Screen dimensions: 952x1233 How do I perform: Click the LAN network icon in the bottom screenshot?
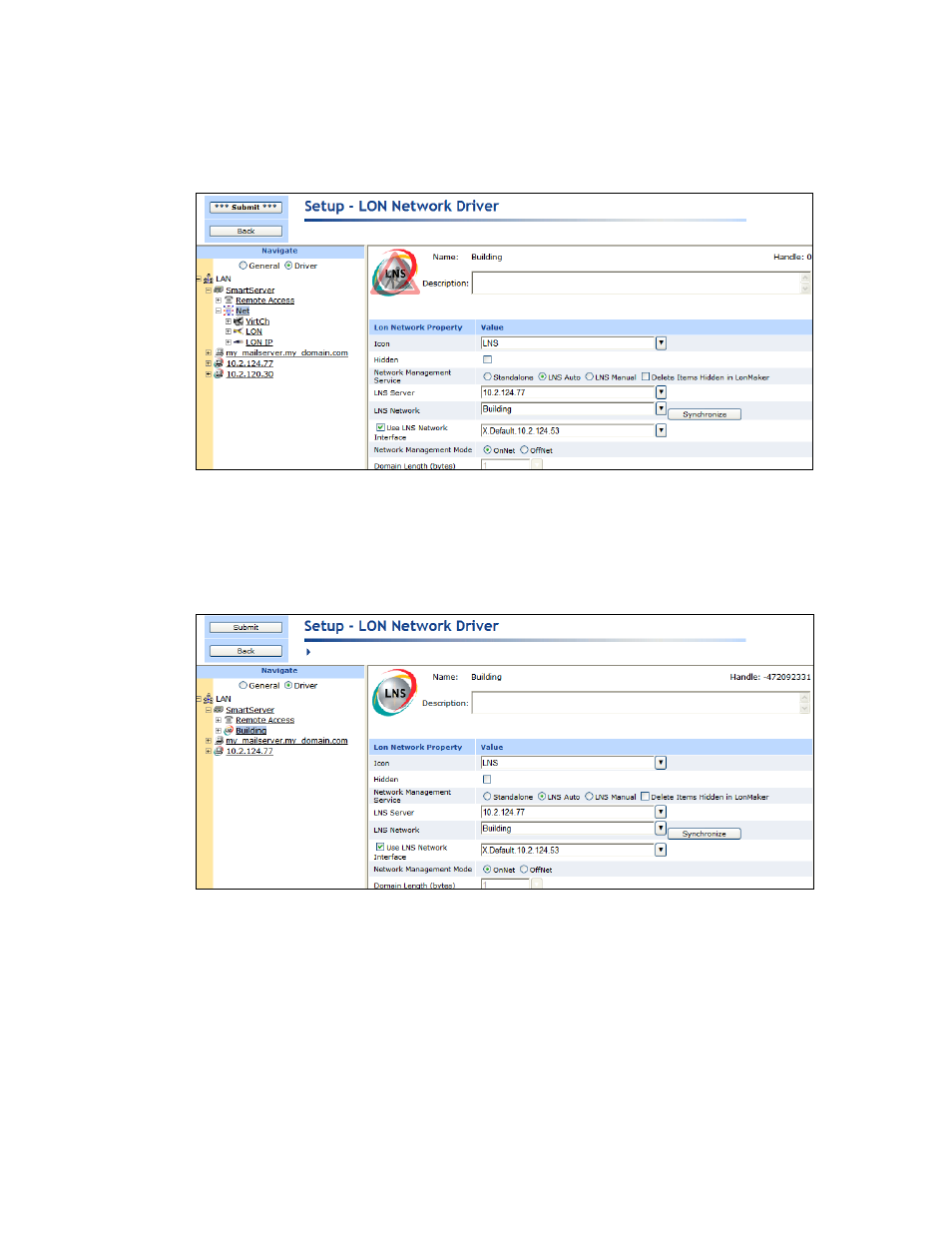pyautogui.click(x=208, y=699)
